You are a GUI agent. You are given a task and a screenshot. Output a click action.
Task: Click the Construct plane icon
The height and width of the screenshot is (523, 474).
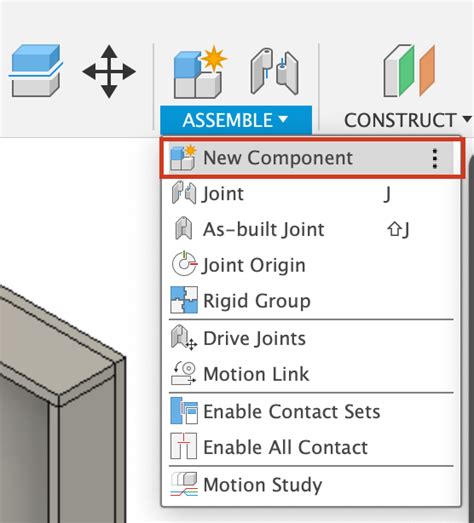click(410, 71)
